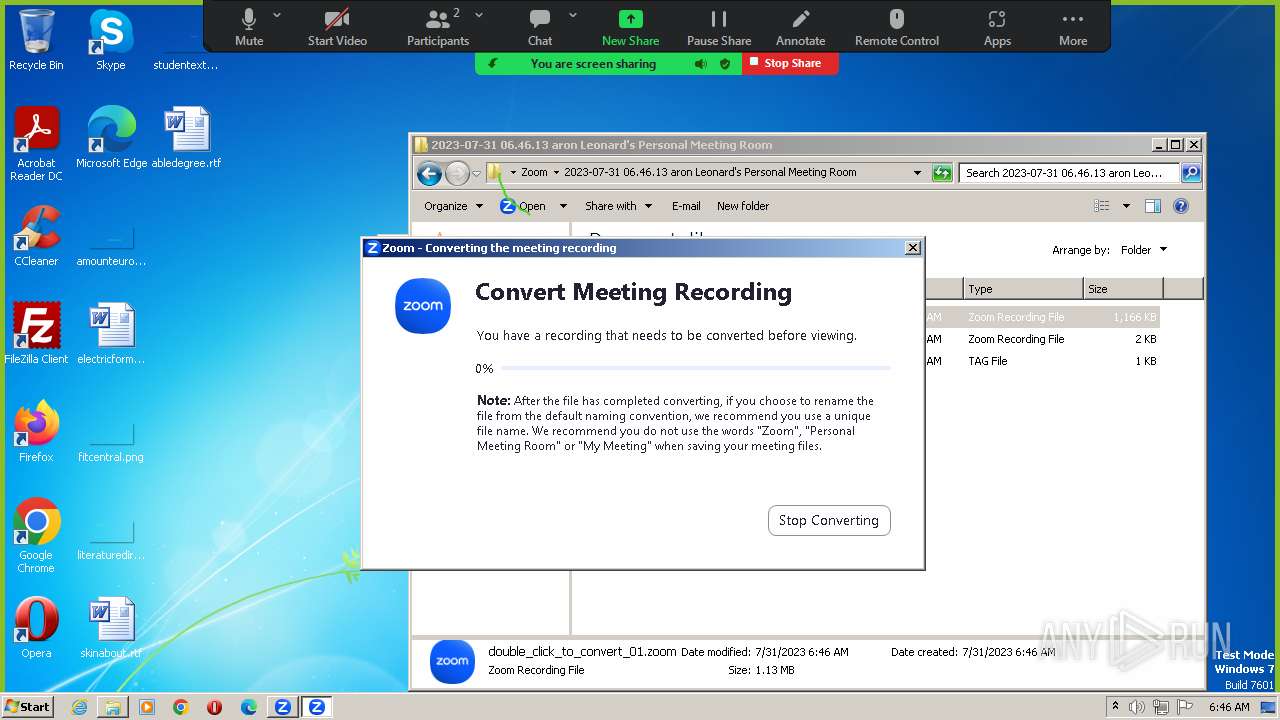Select the 2 KB Zoom Recording File row
1280x720 pixels.
click(x=1041, y=339)
